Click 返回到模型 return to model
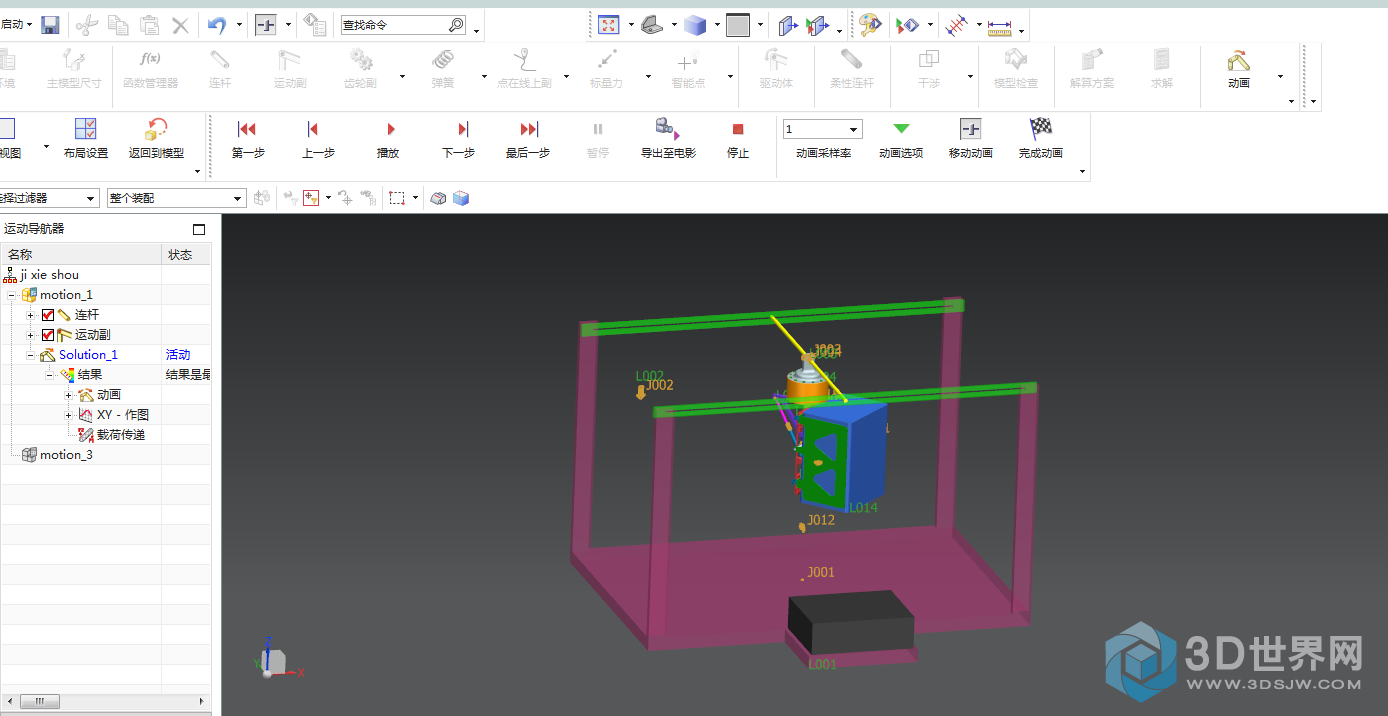The height and width of the screenshot is (716, 1388). pos(156,138)
